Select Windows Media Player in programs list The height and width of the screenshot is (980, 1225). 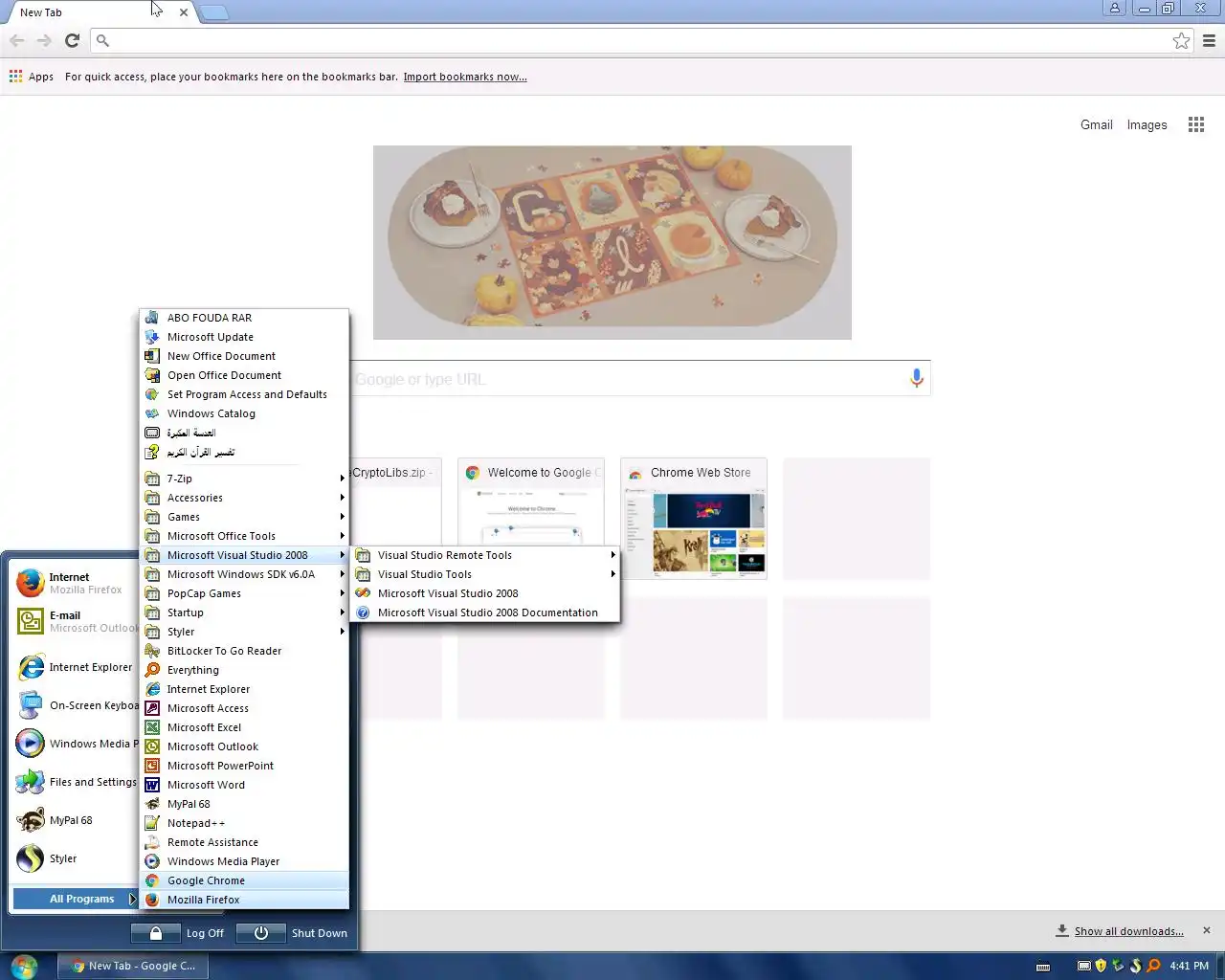244,861
